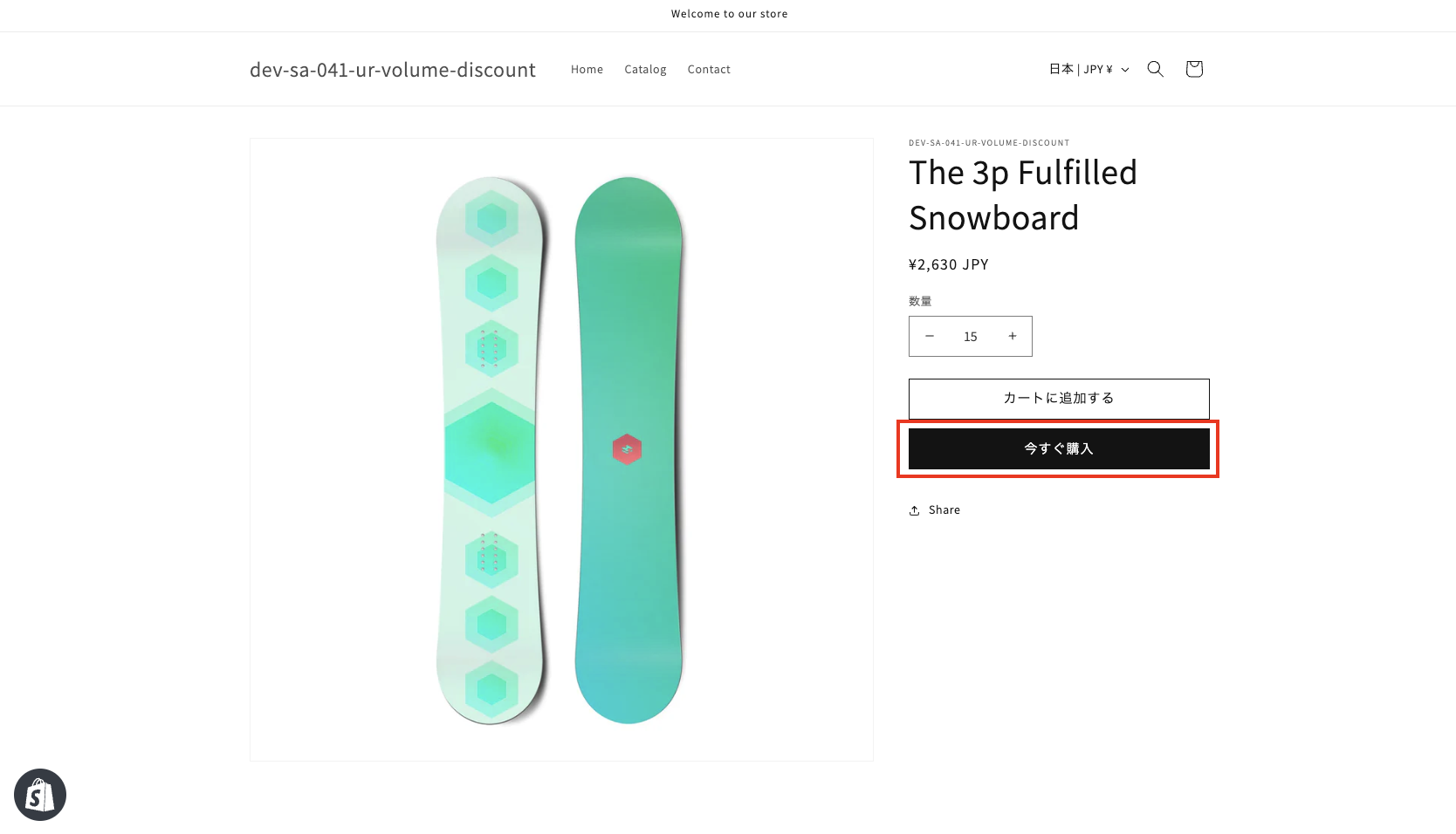Open the 日本 | JPY currency selector
The width and height of the screenshot is (1456, 834).
[1082, 69]
